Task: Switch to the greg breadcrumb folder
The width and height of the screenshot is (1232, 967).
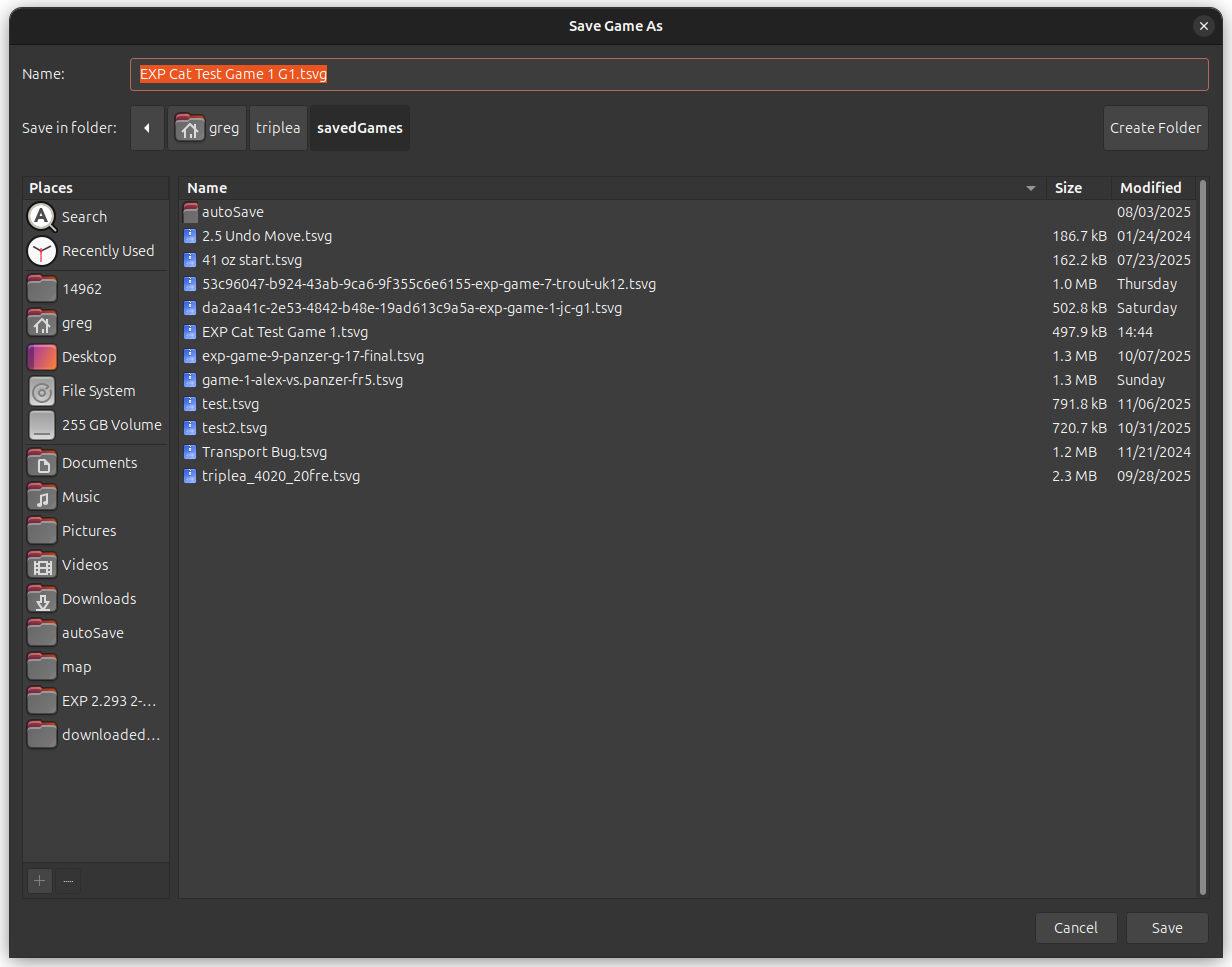Action: [207, 128]
